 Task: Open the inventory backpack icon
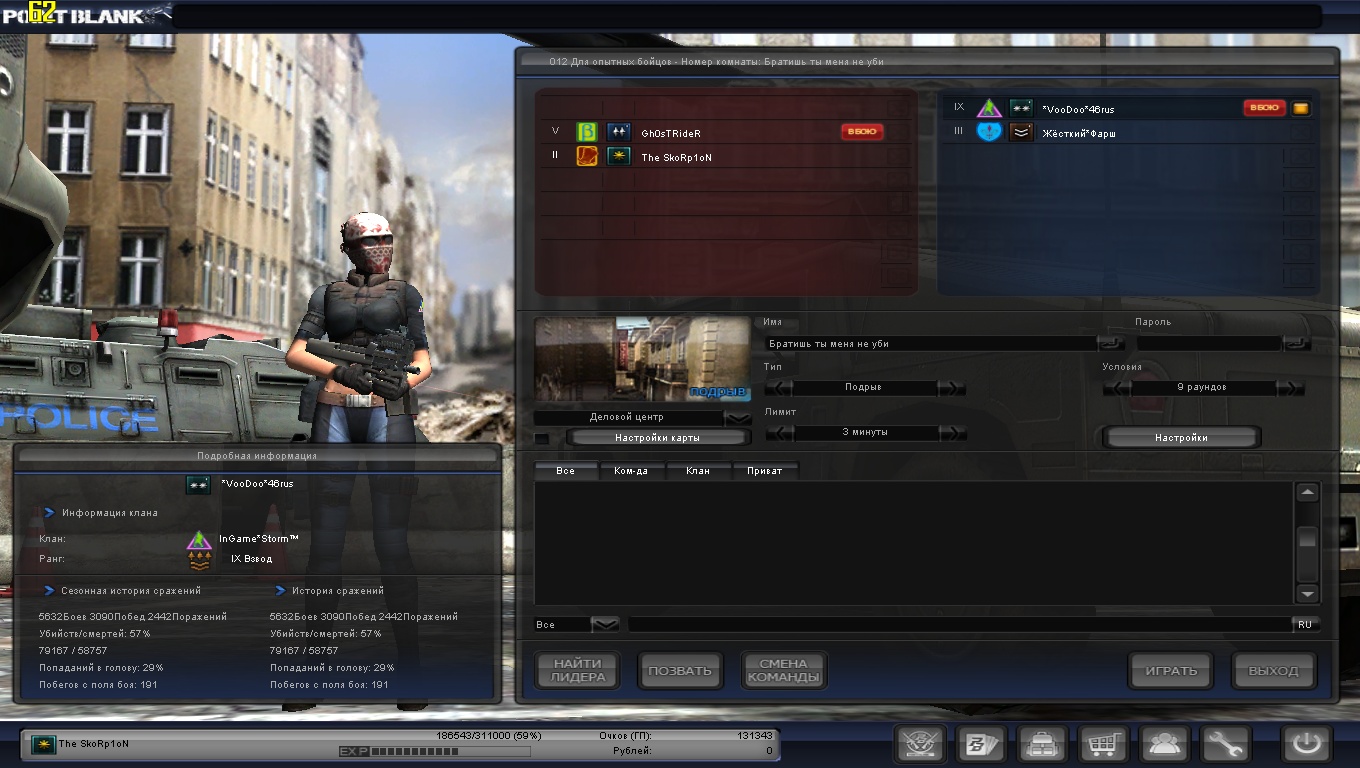coord(1041,744)
